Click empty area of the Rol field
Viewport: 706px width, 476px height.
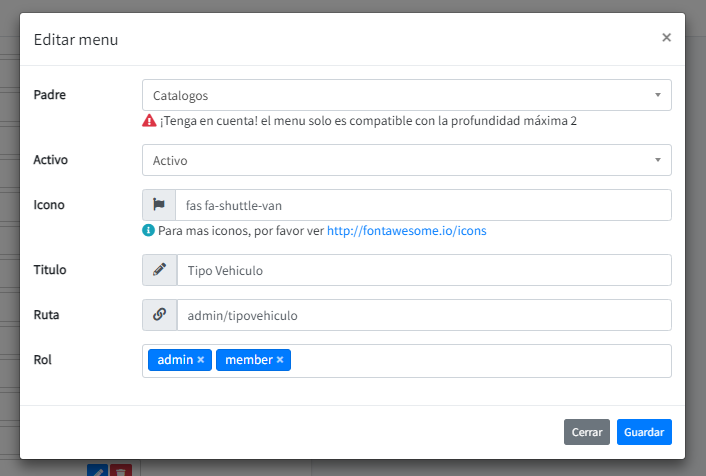pyautogui.click(x=480, y=361)
